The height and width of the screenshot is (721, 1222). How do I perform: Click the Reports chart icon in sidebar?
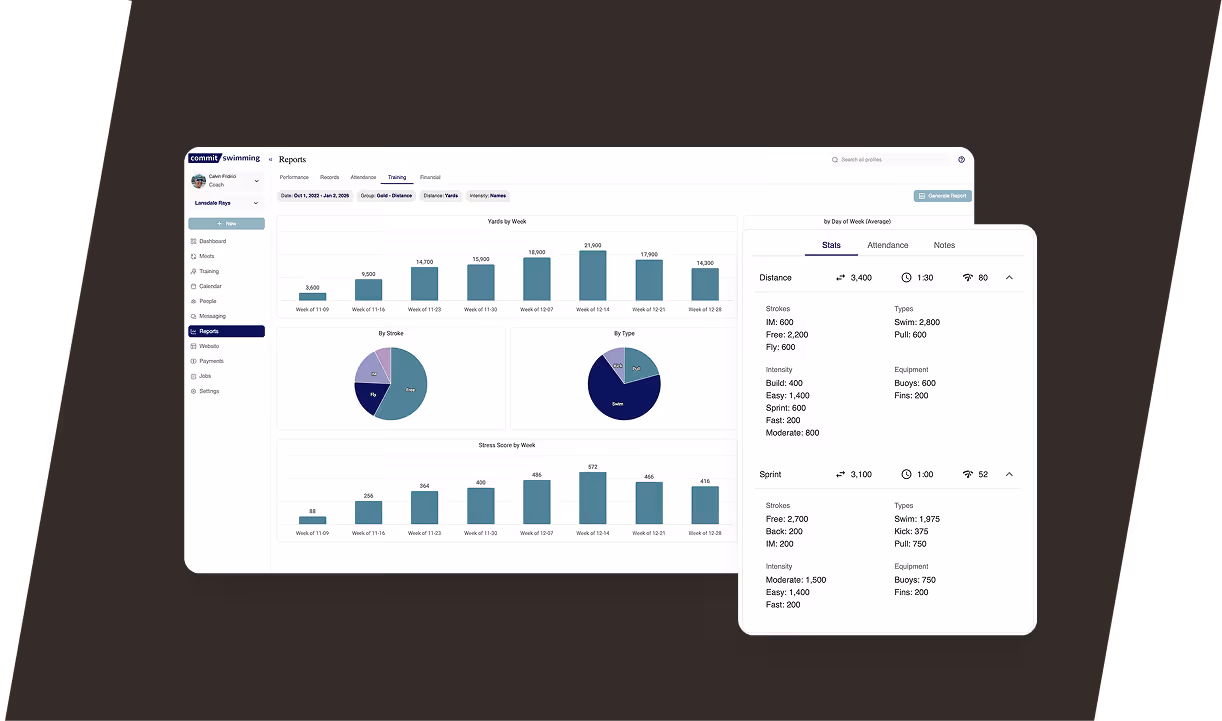(x=193, y=331)
